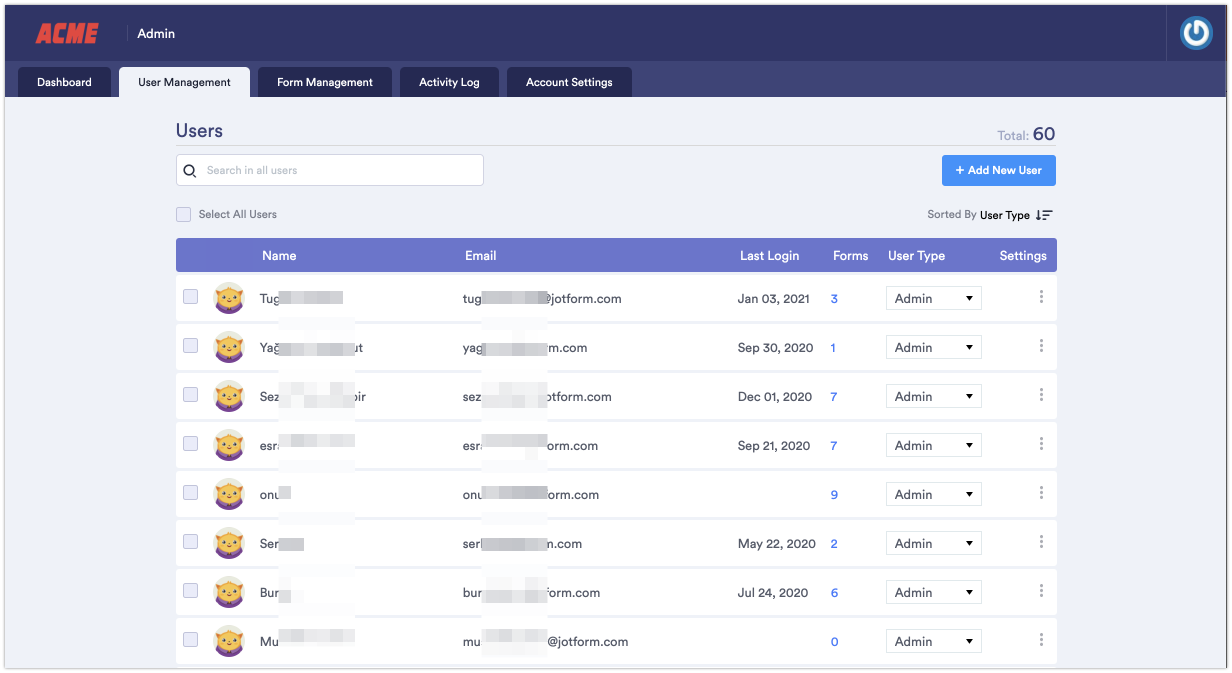This screenshot has height=673, width=1232.
Task: Go to the Account Settings tab
Action: coord(569,82)
